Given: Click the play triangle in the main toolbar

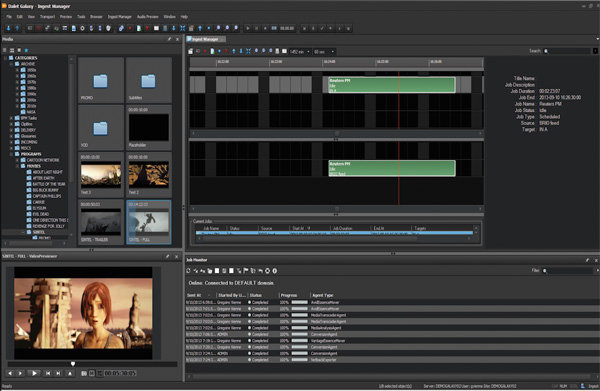Looking at the screenshot, I should (248, 28).
